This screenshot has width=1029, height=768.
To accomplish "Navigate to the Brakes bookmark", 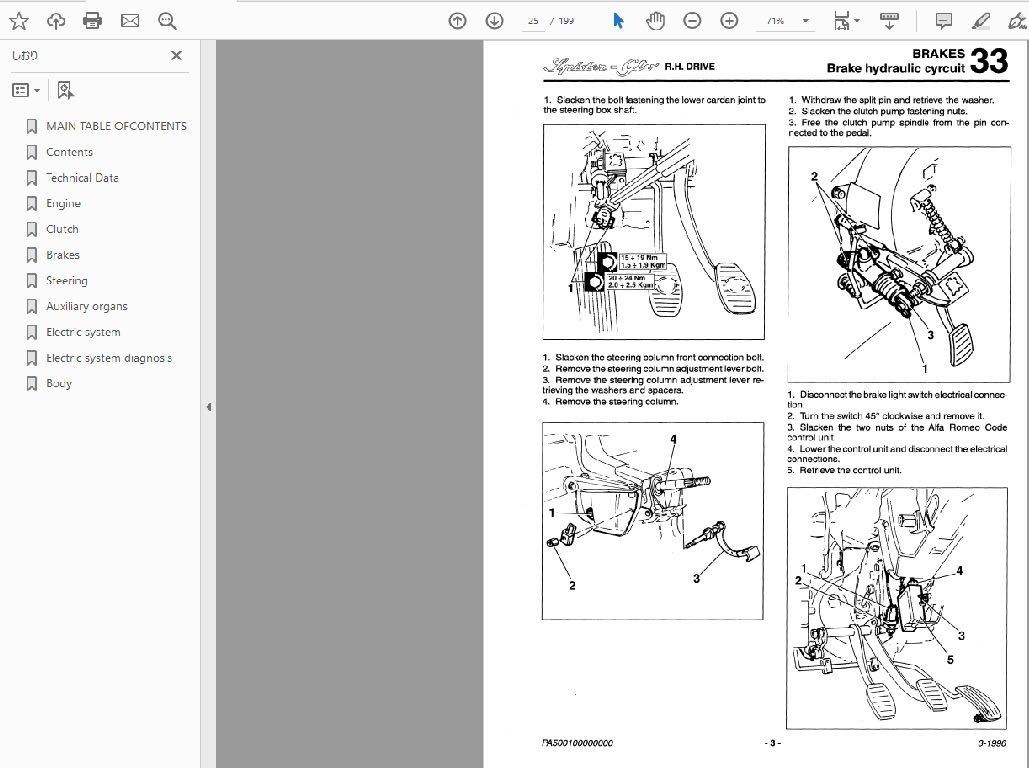I will (x=63, y=255).
